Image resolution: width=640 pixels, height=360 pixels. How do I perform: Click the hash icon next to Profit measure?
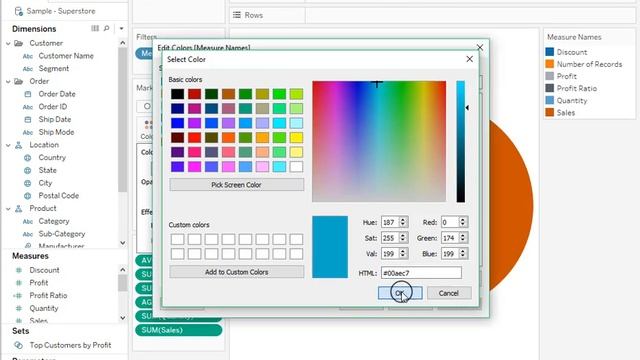pyautogui.click(x=19, y=283)
